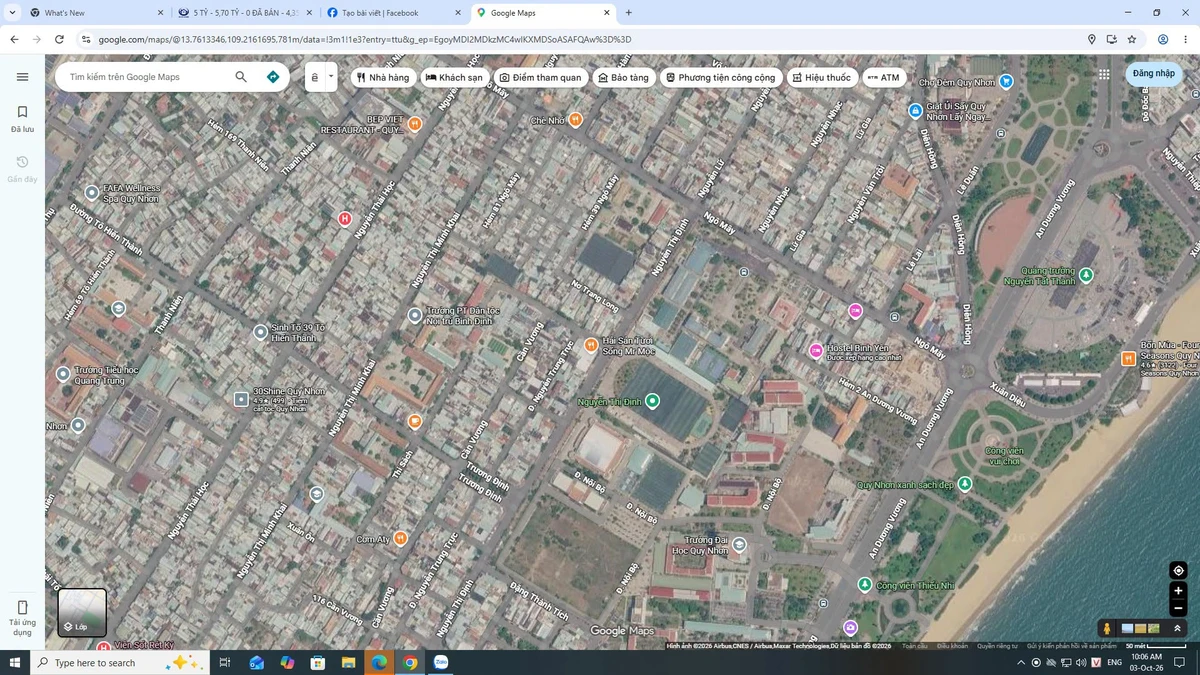Filter map by Điểm tham quan

pyautogui.click(x=540, y=77)
